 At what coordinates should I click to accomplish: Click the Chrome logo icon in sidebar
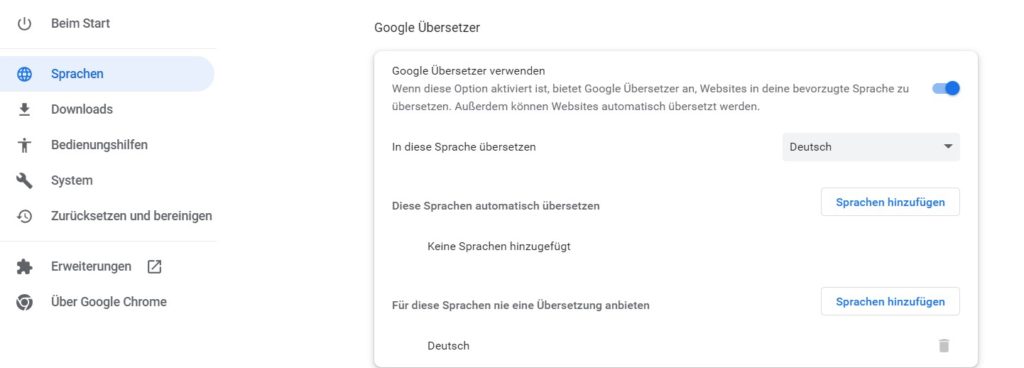[x=24, y=302]
